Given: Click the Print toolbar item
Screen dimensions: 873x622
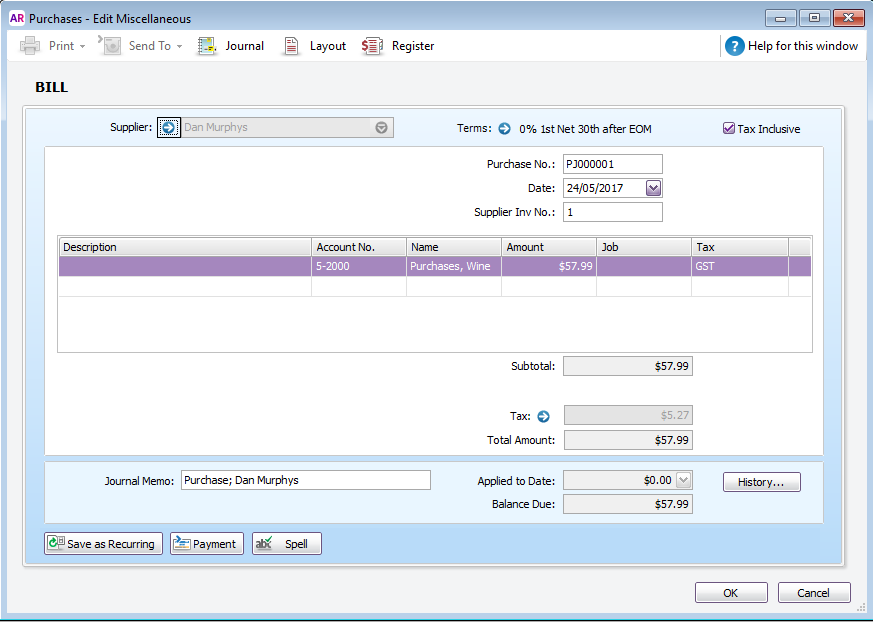Looking at the screenshot, I should [52, 46].
